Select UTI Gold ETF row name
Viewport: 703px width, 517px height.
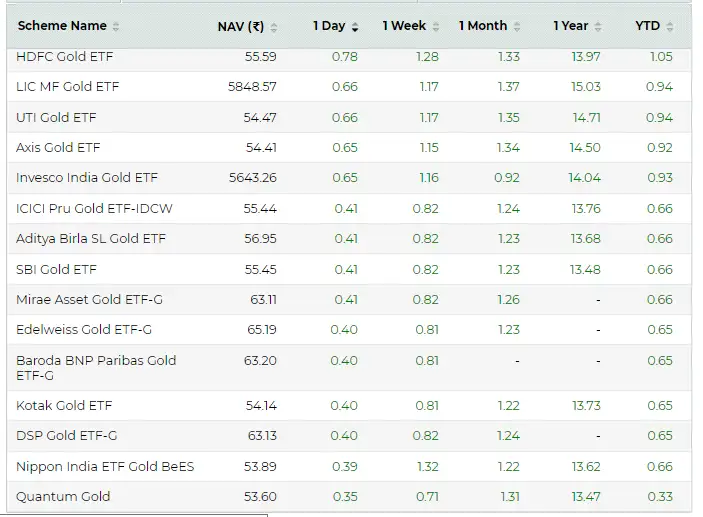coord(56,118)
